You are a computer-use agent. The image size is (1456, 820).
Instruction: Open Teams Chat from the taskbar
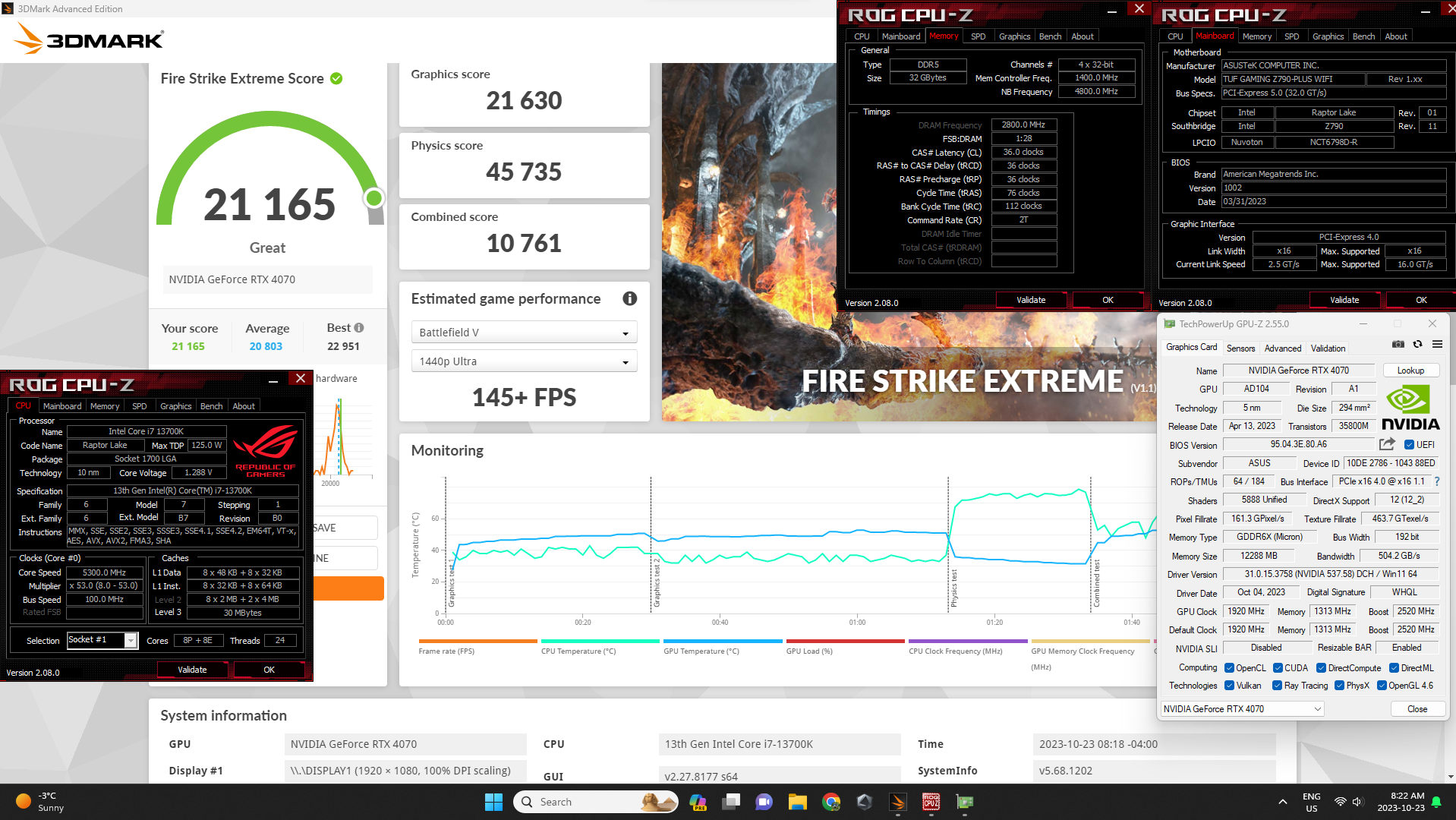click(764, 802)
